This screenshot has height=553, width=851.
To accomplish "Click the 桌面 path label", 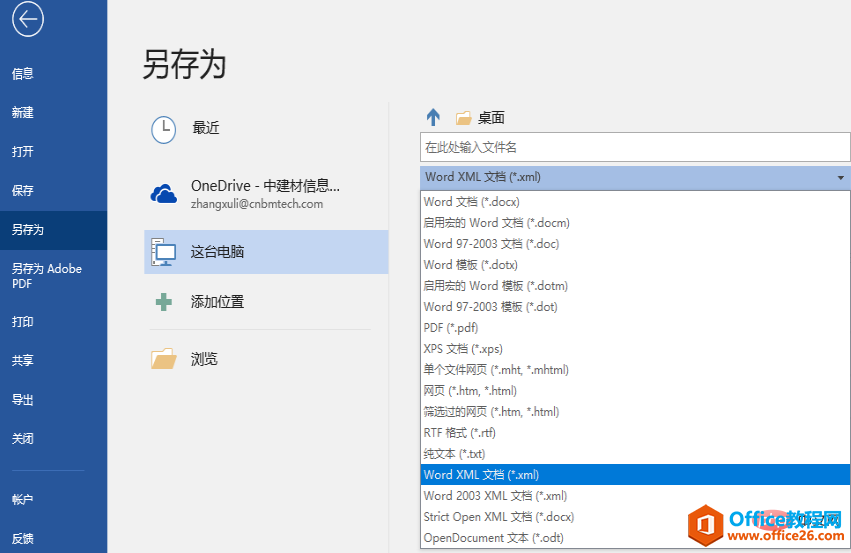I will tap(491, 118).
